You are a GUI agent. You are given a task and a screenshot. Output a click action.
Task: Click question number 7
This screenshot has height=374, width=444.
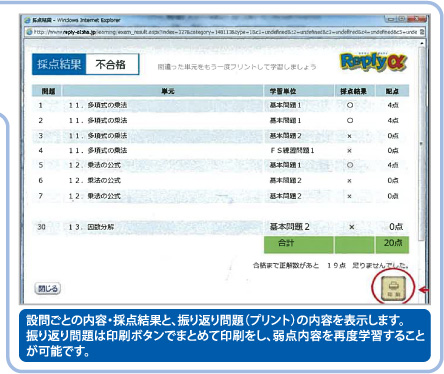click(40, 196)
